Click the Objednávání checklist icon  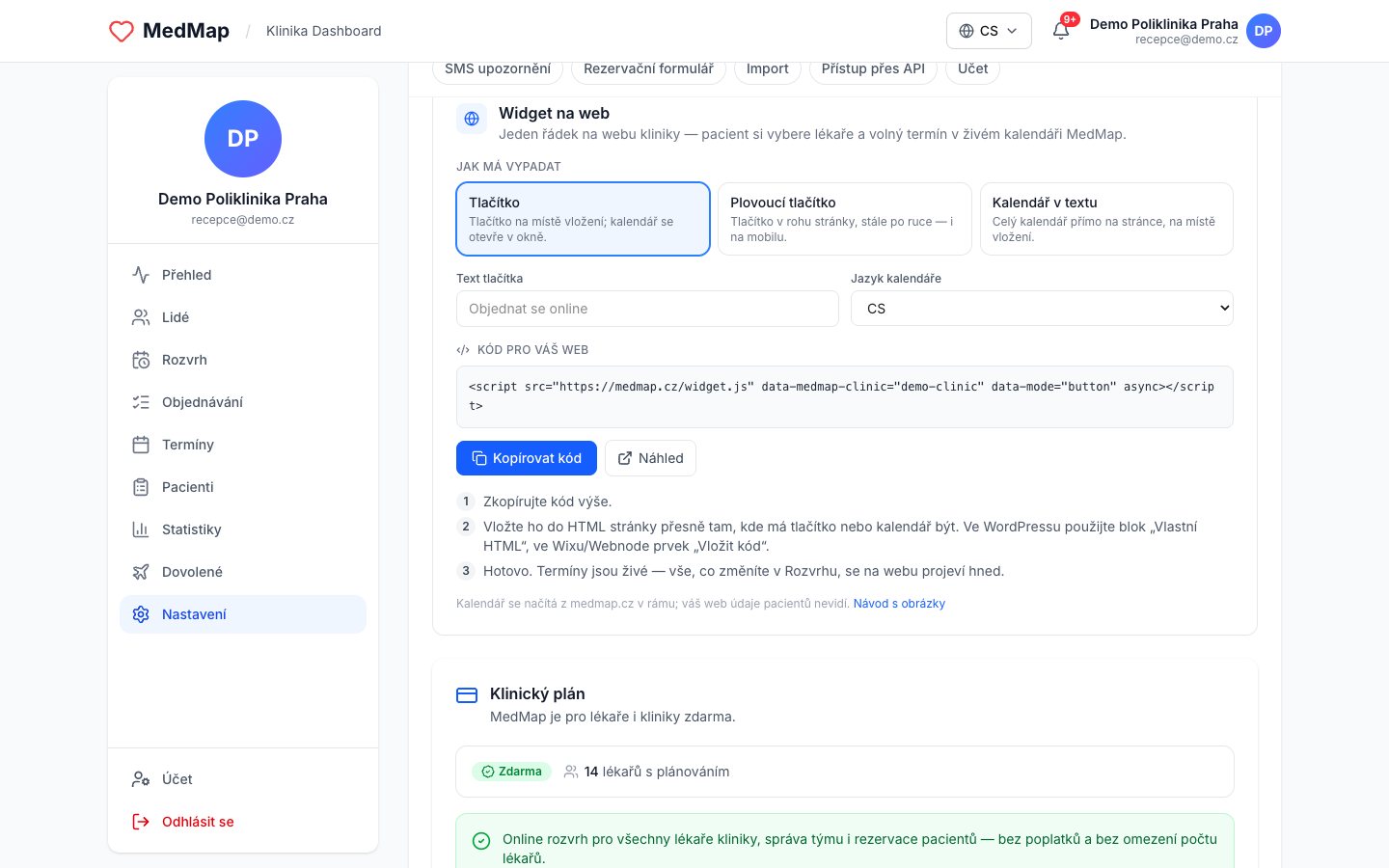pyautogui.click(x=141, y=402)
